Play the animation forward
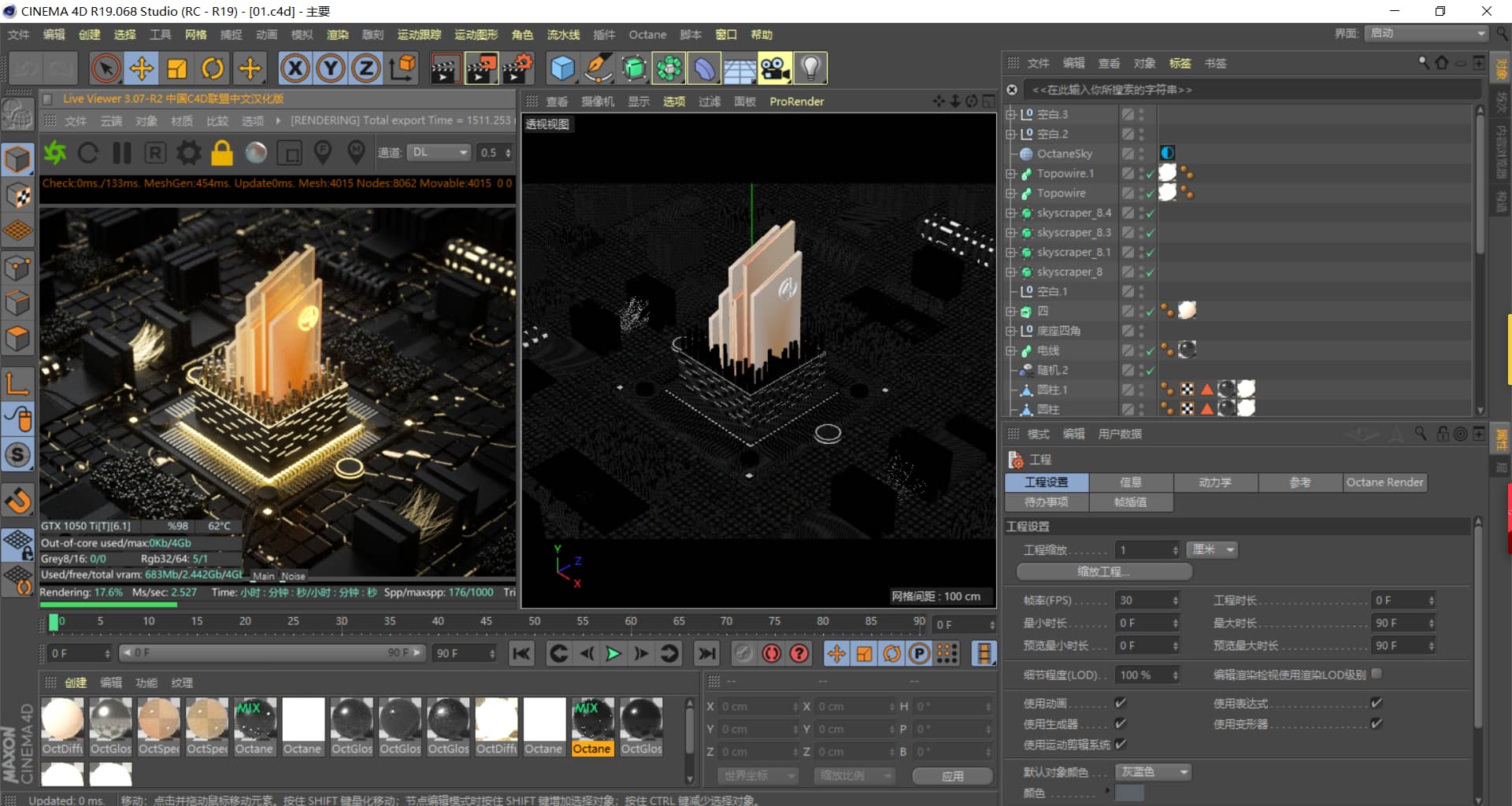 point(613,653)
